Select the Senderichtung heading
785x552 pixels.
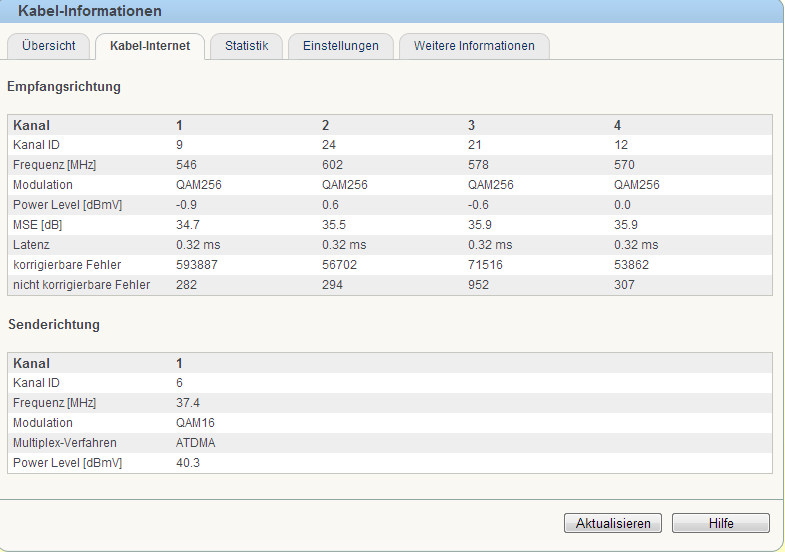[x=54, y=324]
